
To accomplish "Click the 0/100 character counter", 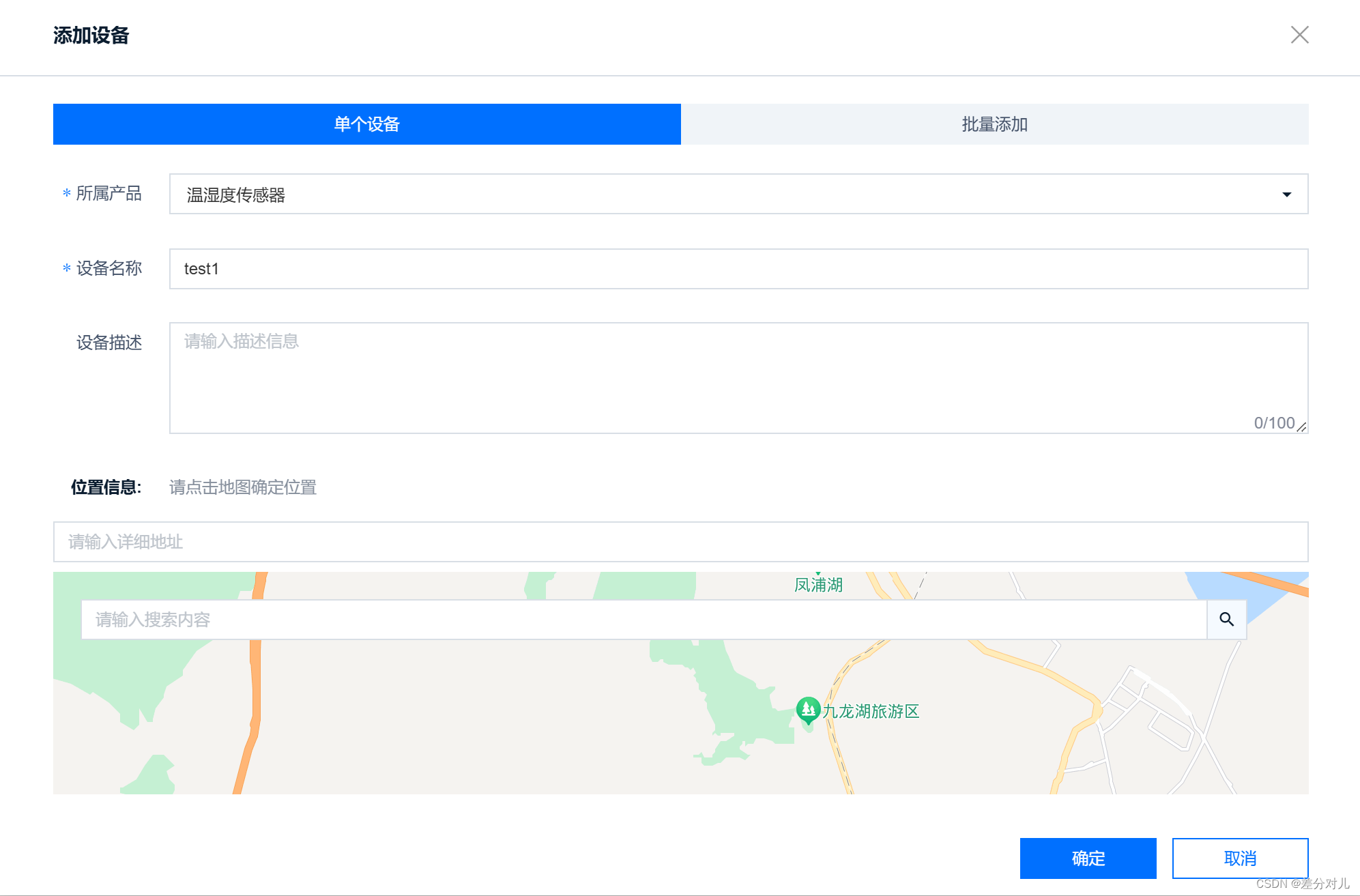I will (1273, 423).
